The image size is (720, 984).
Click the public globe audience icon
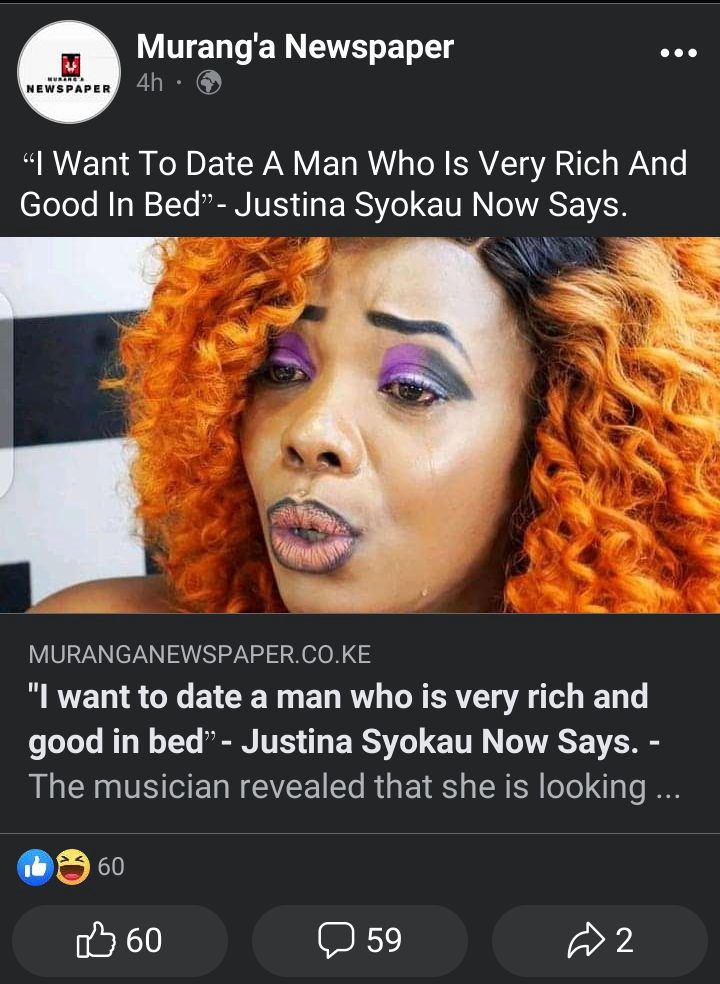pyautogui.click(x=209, y=82)
